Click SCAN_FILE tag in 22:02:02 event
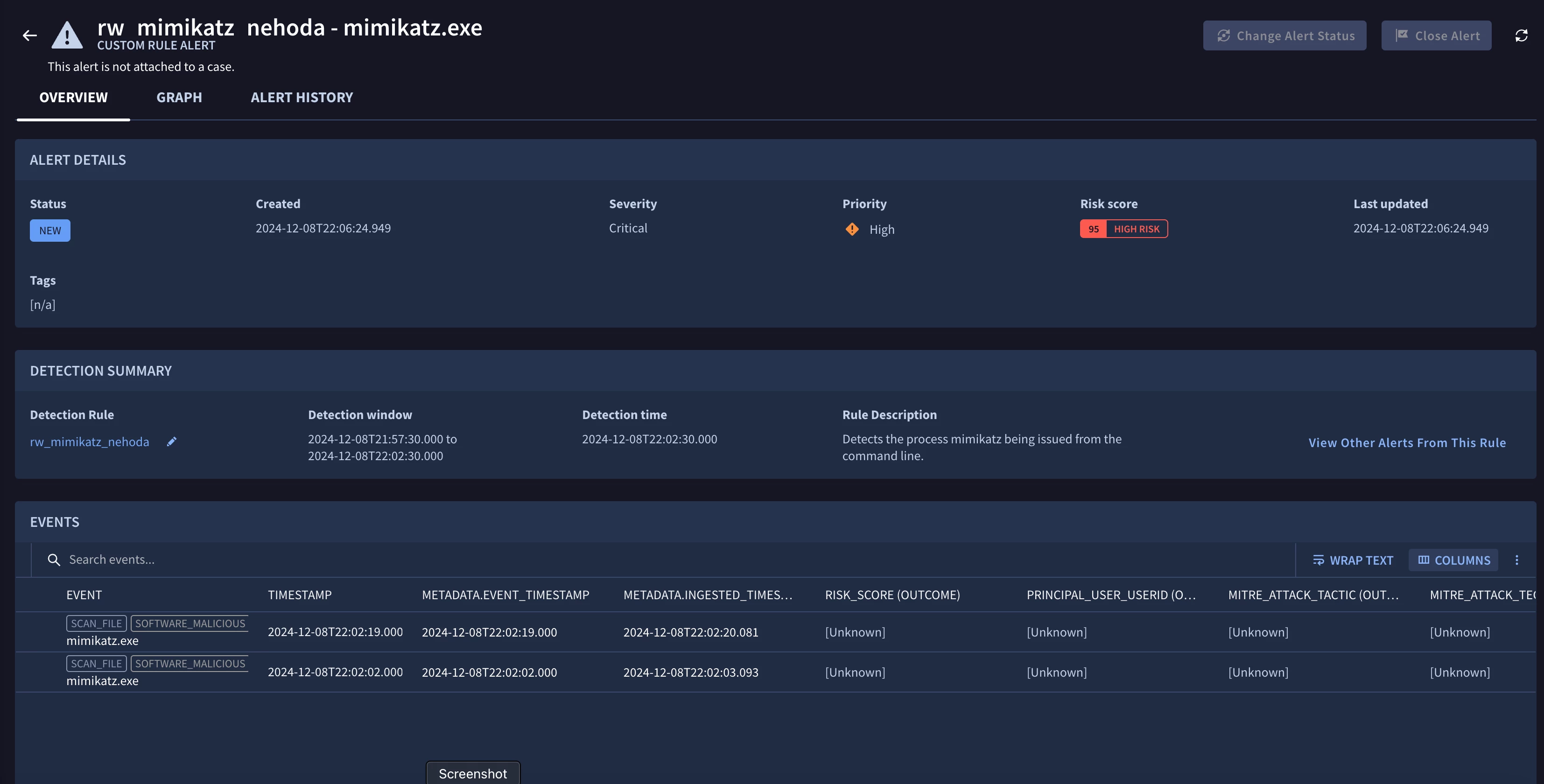The width and height of the screenshot is (1544, 784). (x=96, y=664)
